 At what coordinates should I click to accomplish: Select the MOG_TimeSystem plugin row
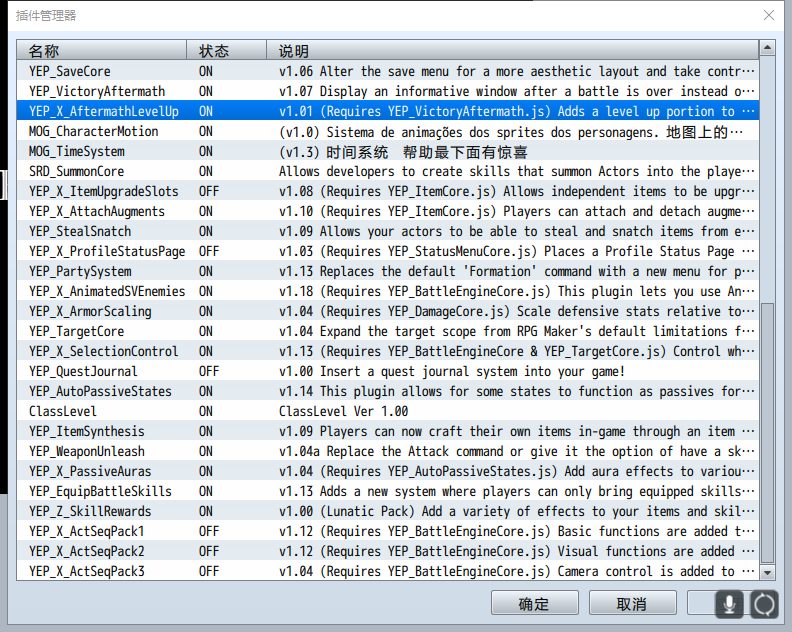point(387,152)
